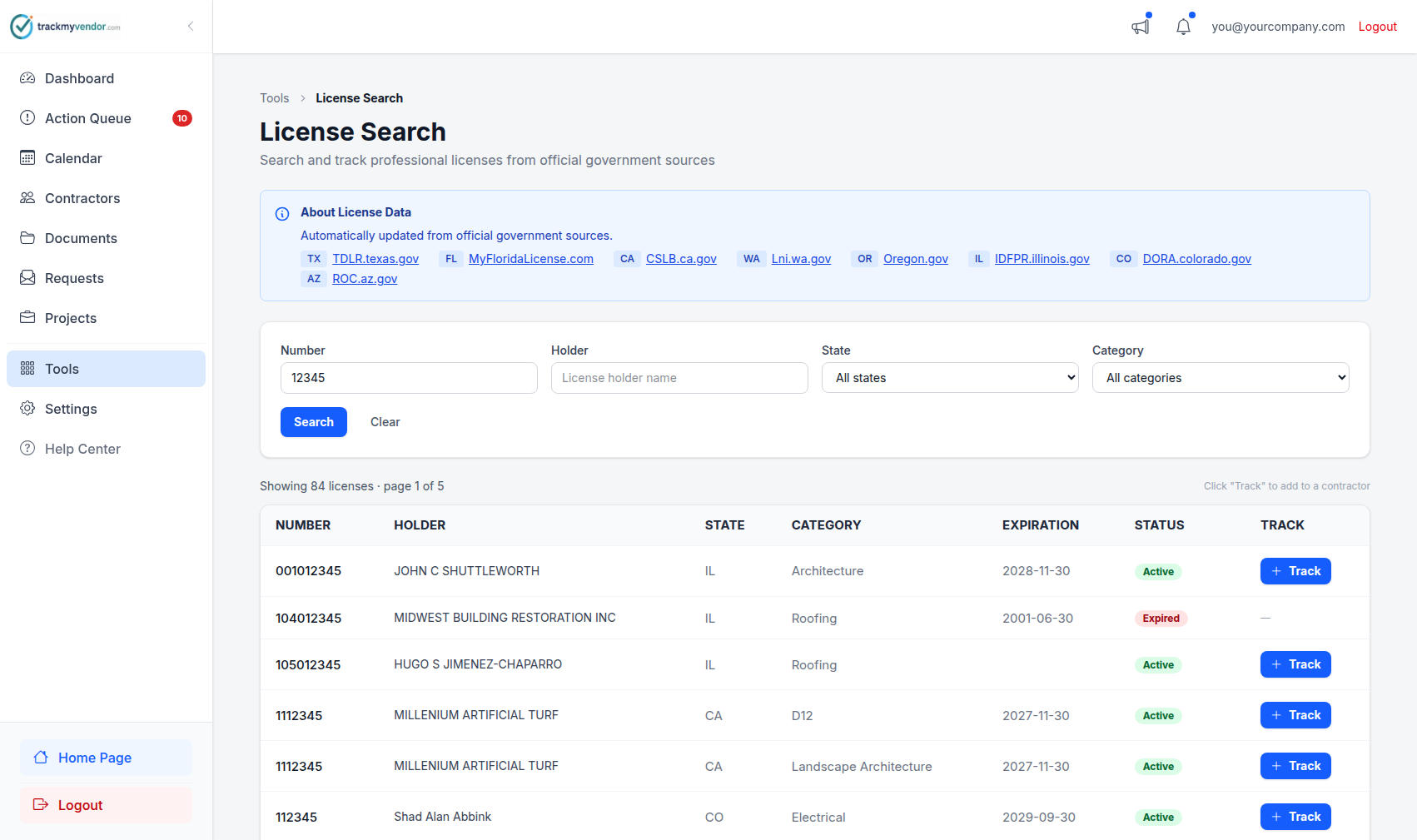Click the top-right Logout link
This screenshot has height=840, width=1417.
click(1377, 27)
